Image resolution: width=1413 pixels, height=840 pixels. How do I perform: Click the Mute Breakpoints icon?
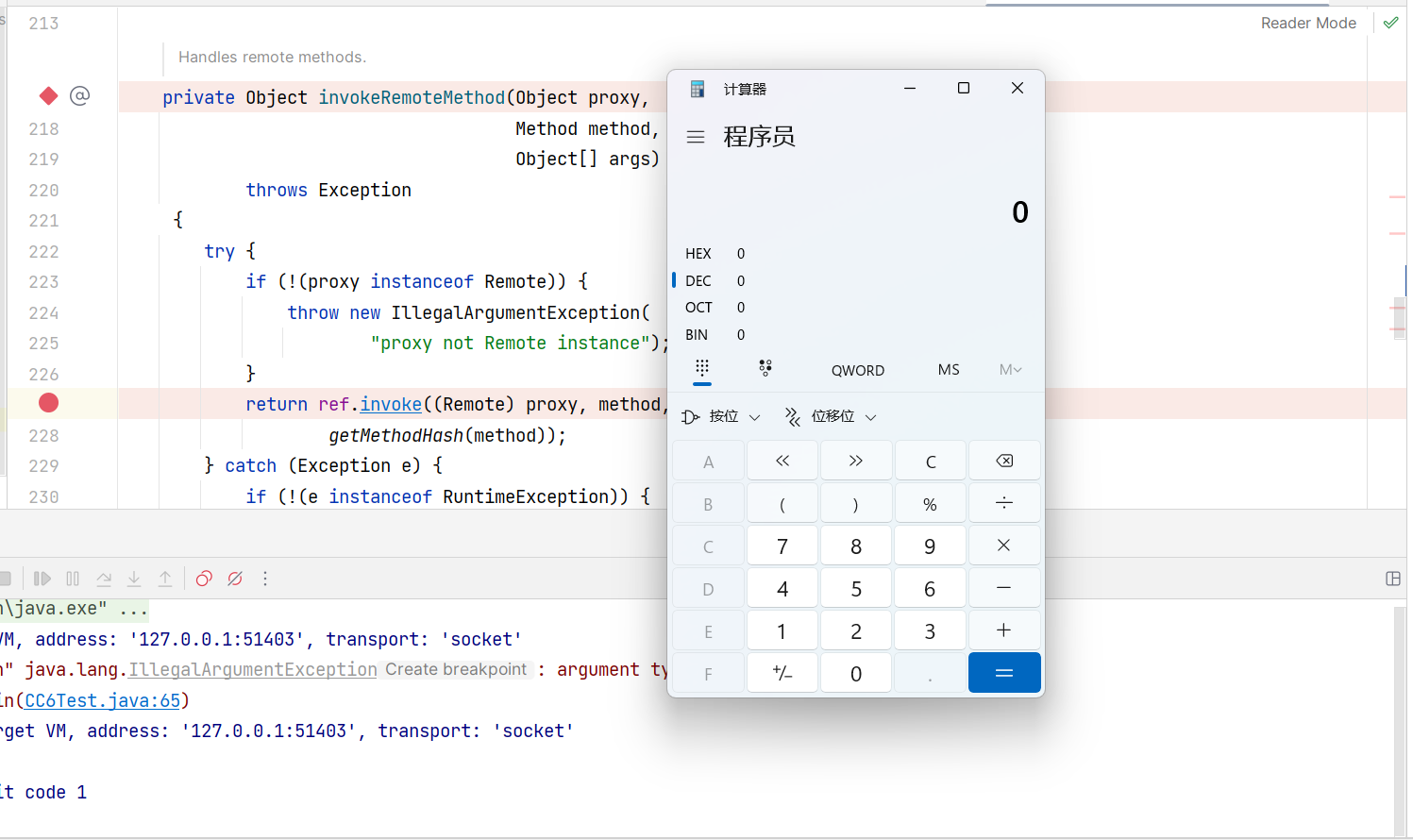[x=235, y=579]
